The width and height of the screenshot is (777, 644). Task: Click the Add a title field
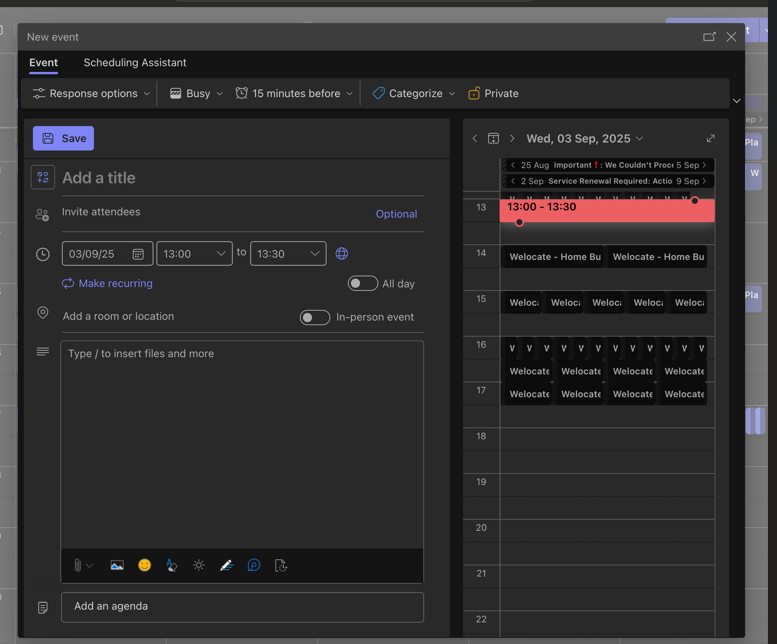(x=240, y=178)
